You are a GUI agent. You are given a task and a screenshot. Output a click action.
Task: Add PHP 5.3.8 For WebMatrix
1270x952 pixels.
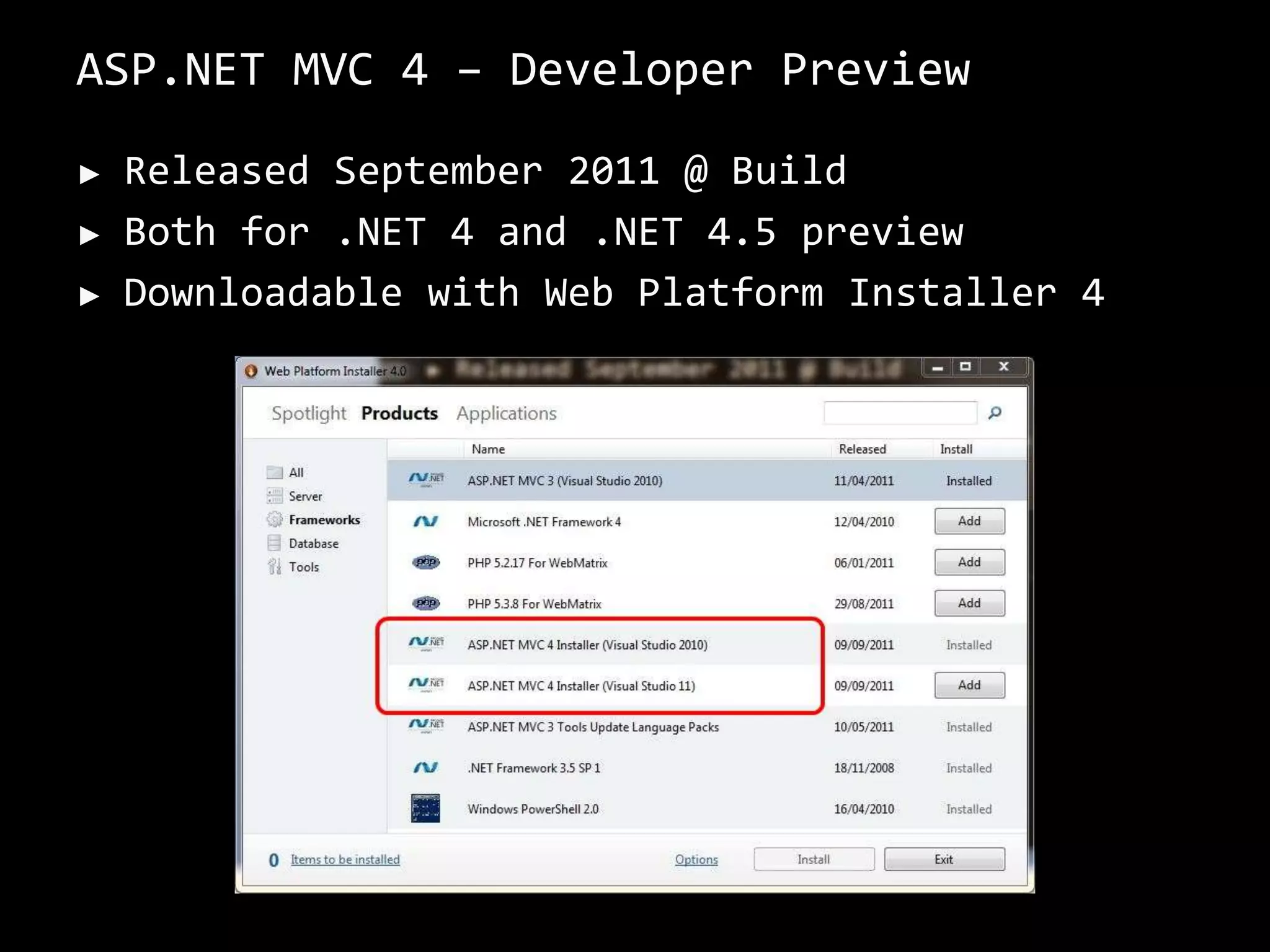coord(969,603)
